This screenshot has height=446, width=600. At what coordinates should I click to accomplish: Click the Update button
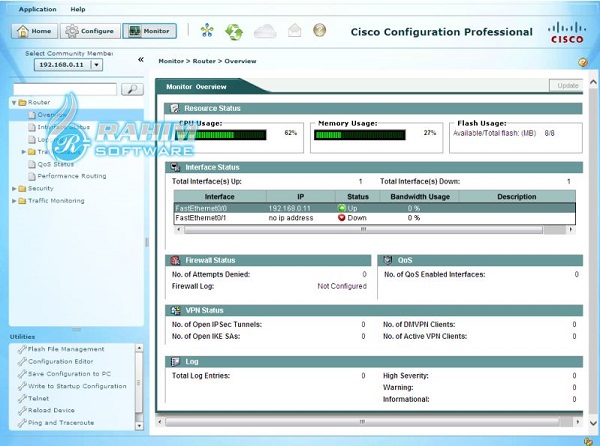click(x=567, y=86)
